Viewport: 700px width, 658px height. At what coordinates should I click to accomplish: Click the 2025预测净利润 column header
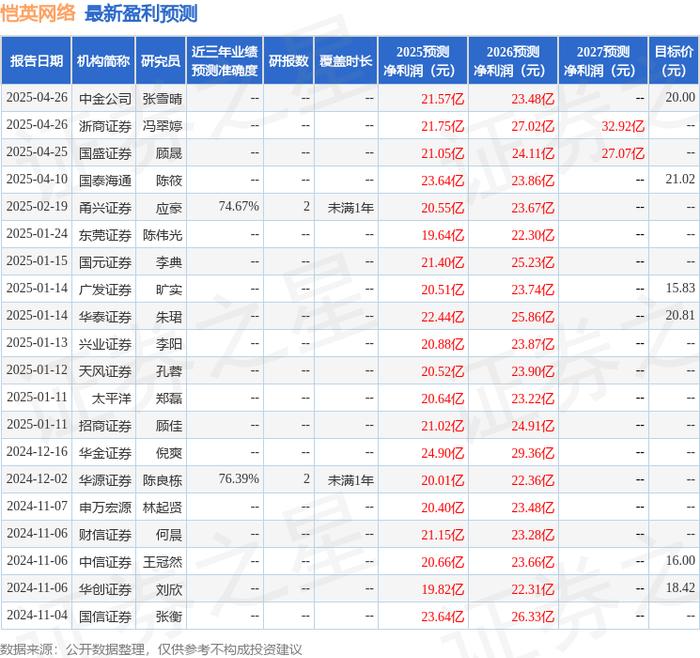423,60
